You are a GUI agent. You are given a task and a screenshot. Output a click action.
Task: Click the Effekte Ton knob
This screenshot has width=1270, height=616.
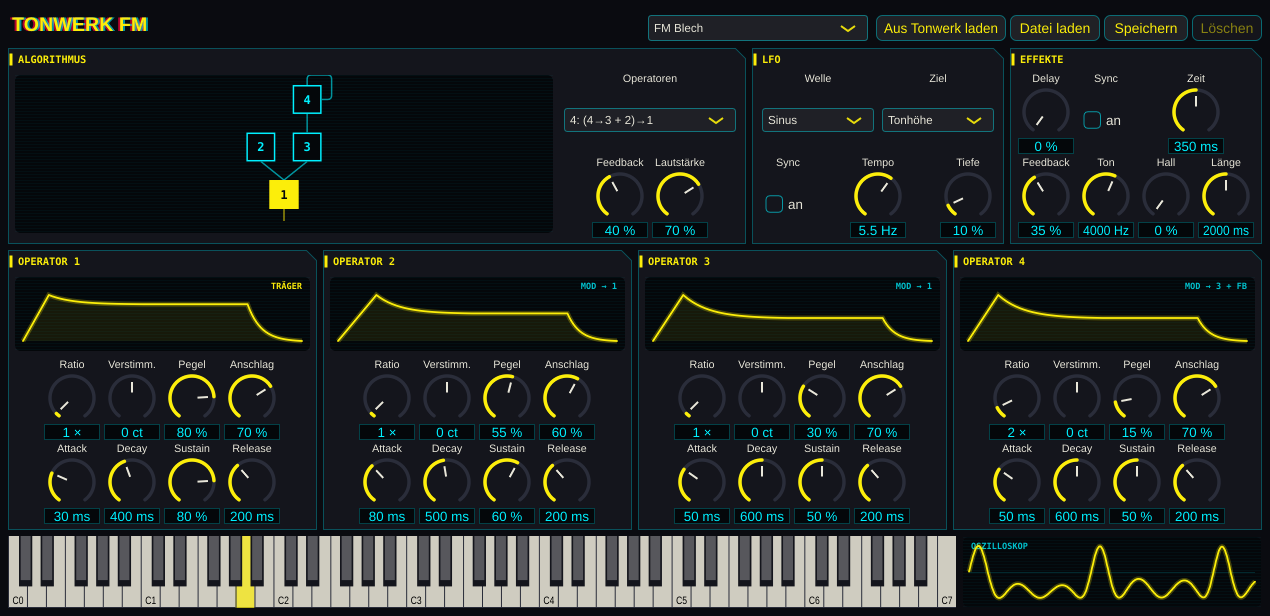tap(1106, 196)
